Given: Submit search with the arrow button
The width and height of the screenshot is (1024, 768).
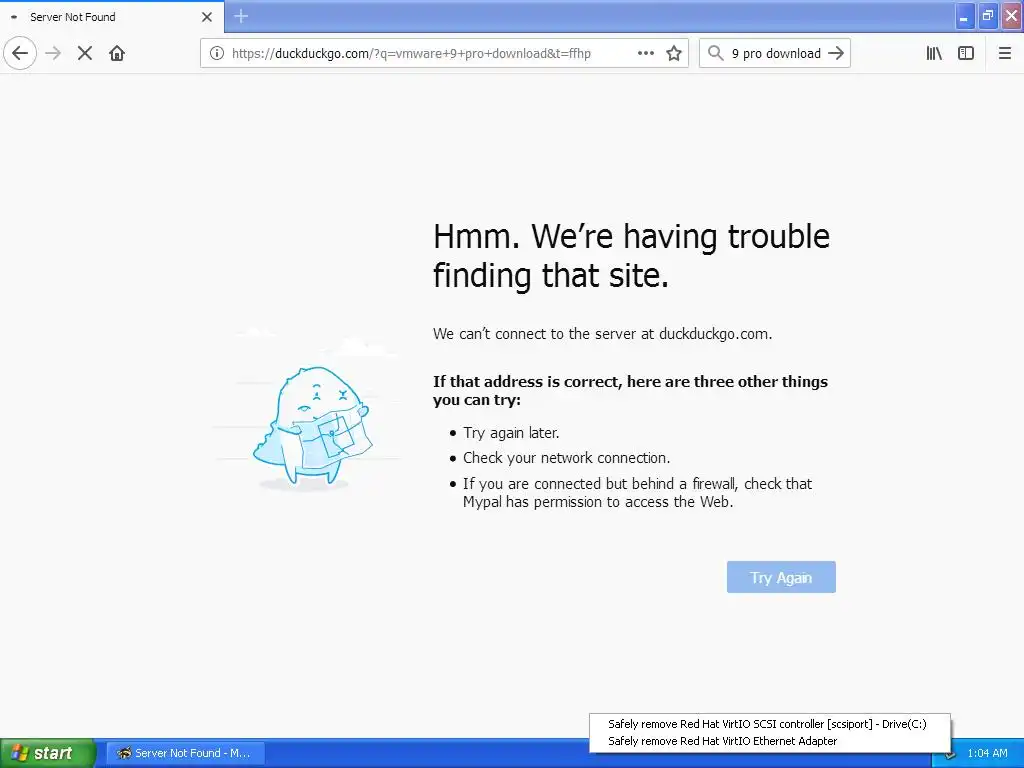Looking at the screenshot, I should pos(836,53).
